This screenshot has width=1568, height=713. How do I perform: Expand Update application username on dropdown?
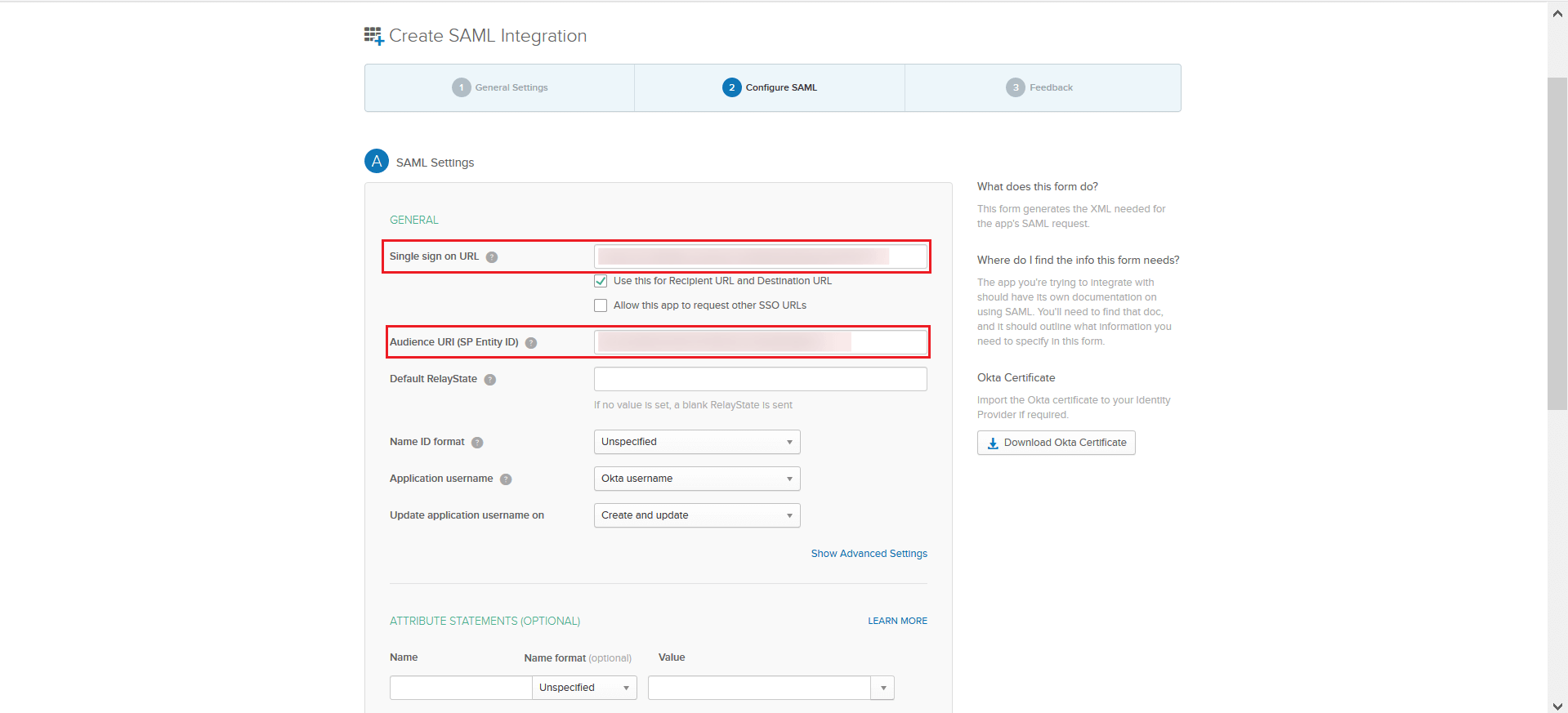coord(696,515)
